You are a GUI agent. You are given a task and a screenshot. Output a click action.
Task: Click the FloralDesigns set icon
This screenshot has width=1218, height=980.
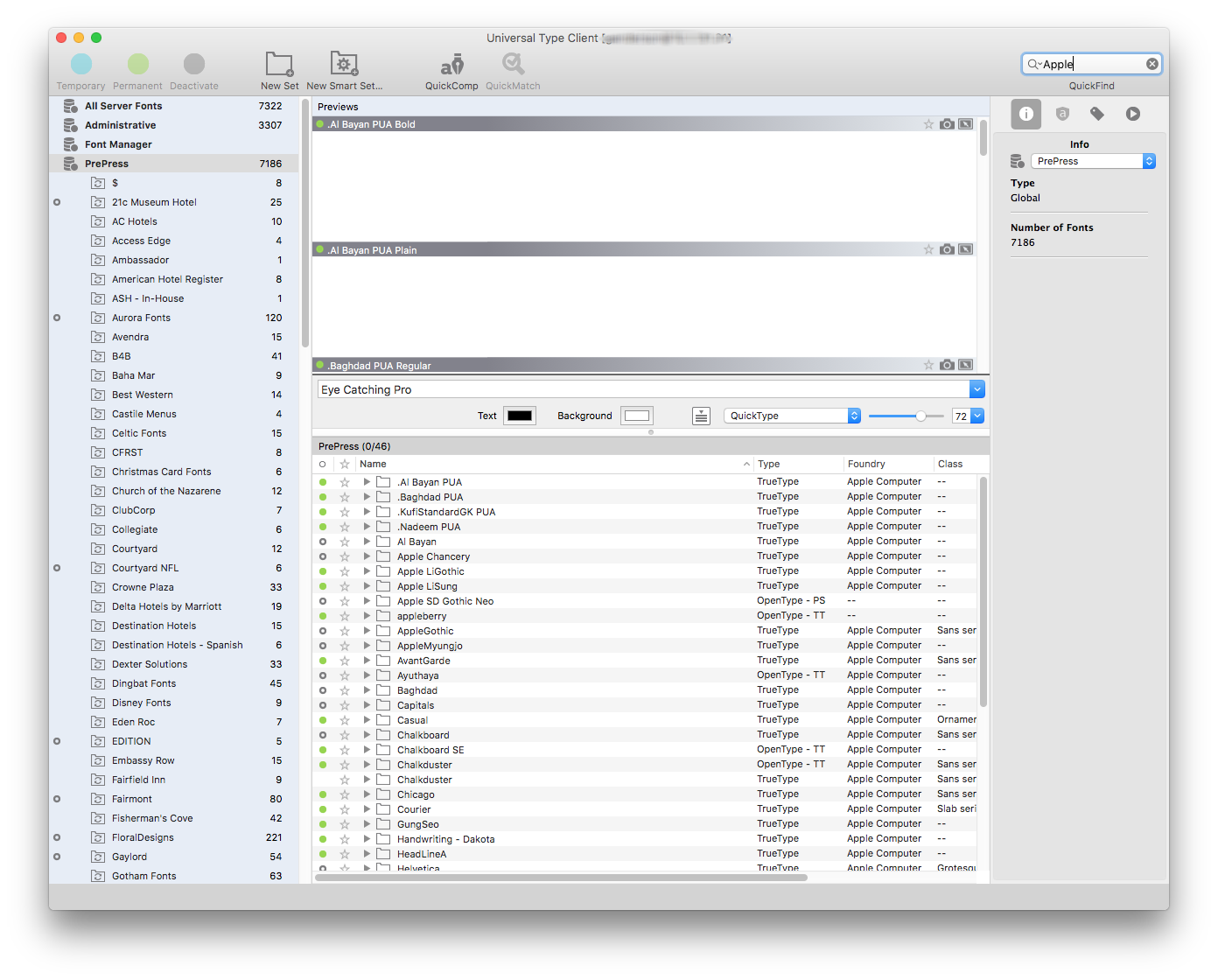tap(98, 837)
